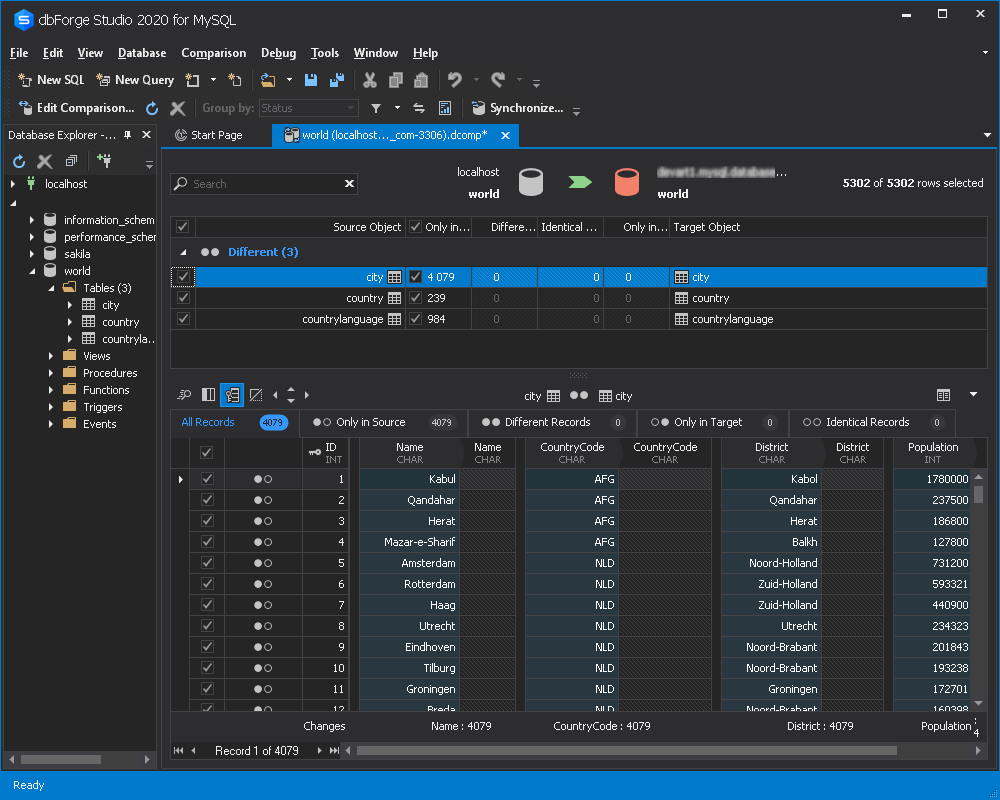Click the Save floppy disk icon
The image size is (1000, 800).
coord(311,80)
